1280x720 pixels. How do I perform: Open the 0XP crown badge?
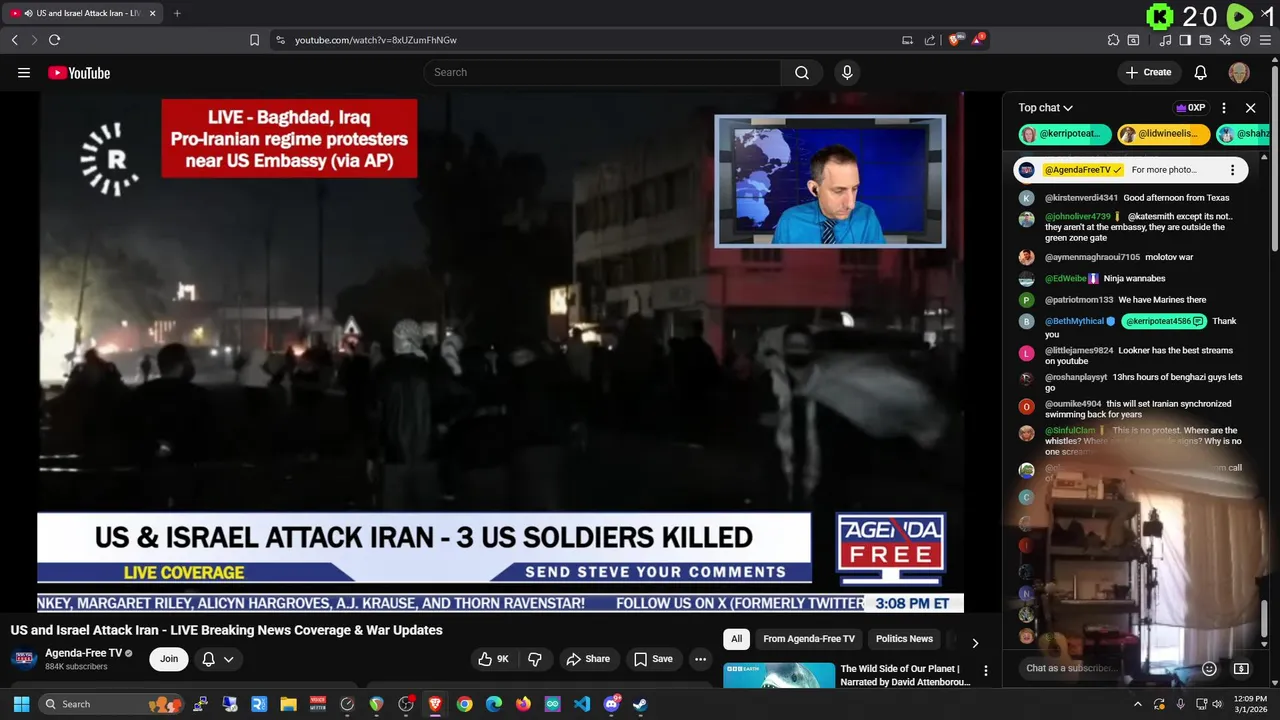click(1190, 108)
